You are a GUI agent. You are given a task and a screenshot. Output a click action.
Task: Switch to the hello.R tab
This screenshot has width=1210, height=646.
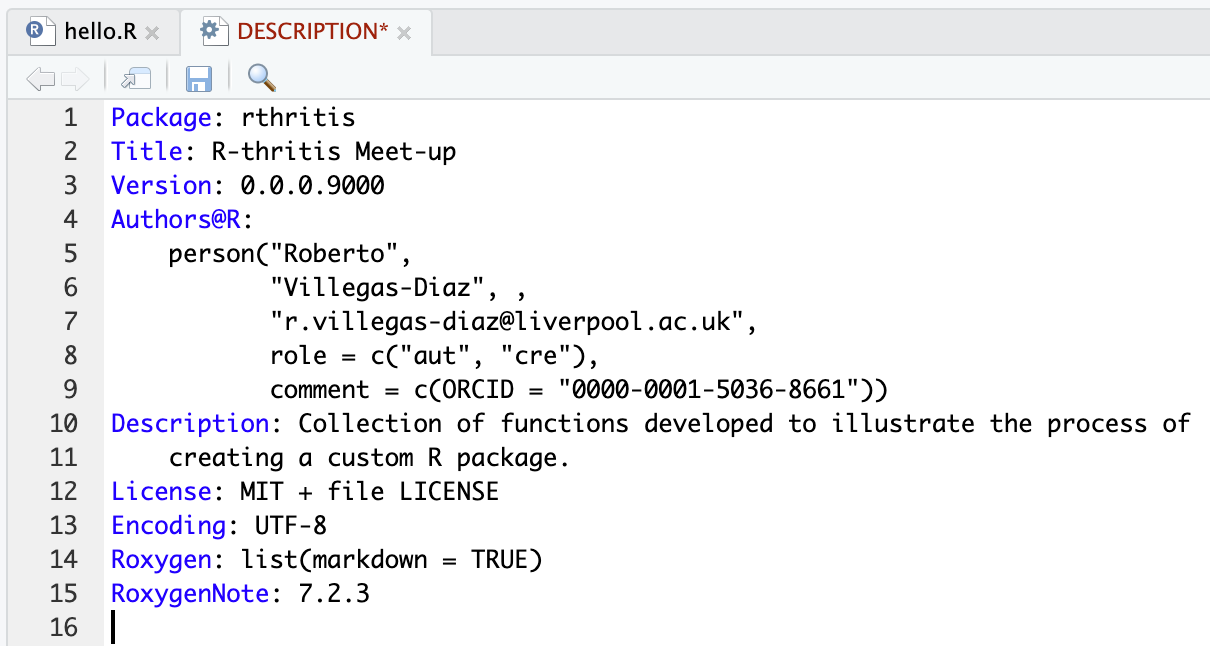(x=99, y=32)
